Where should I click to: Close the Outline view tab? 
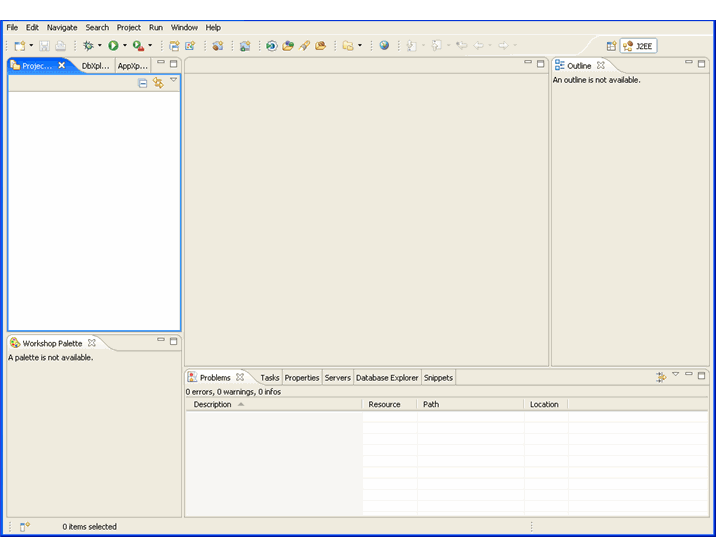[601, 65]
